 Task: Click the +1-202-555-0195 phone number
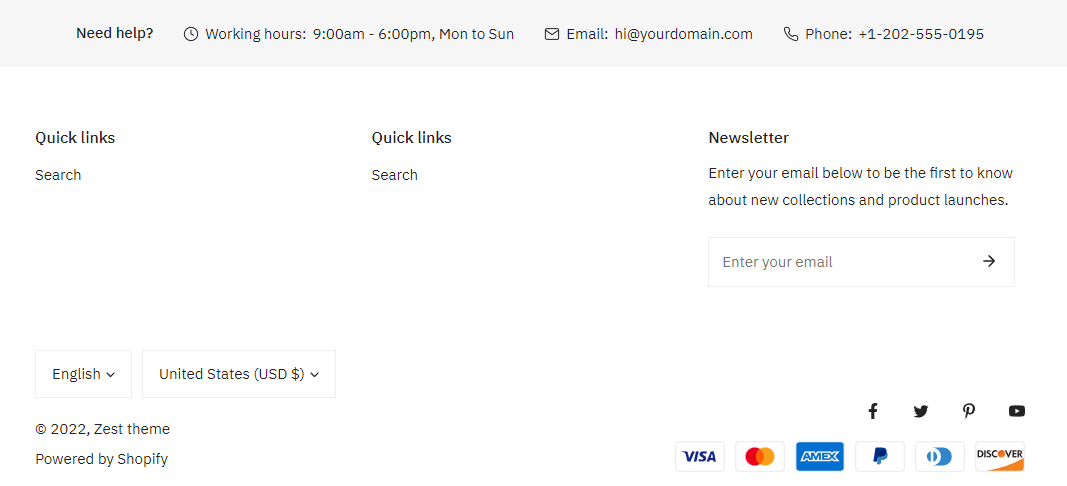[921, 34]
